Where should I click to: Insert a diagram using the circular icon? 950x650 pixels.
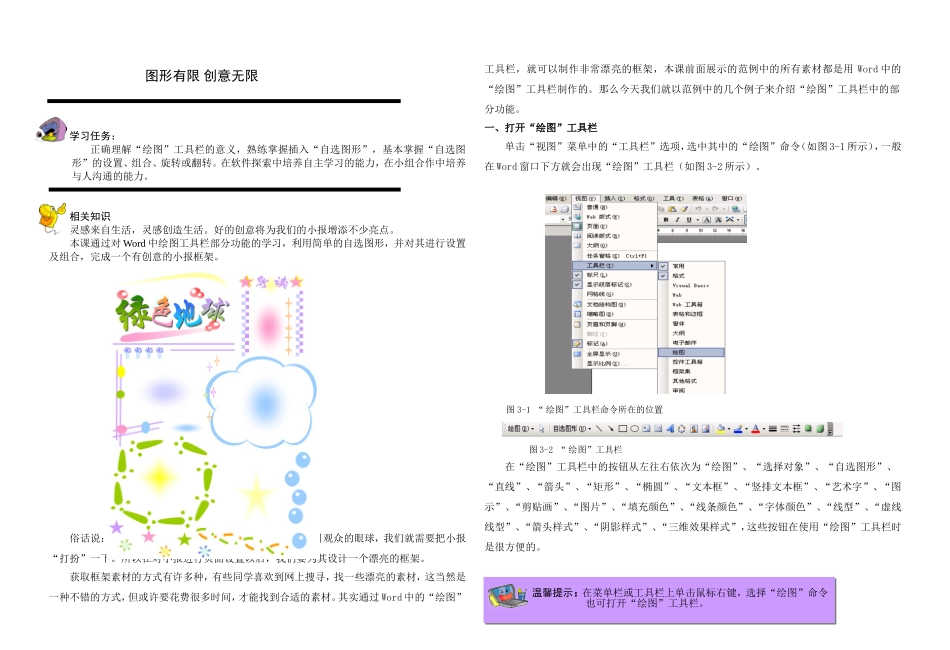[x=682, y=428]
